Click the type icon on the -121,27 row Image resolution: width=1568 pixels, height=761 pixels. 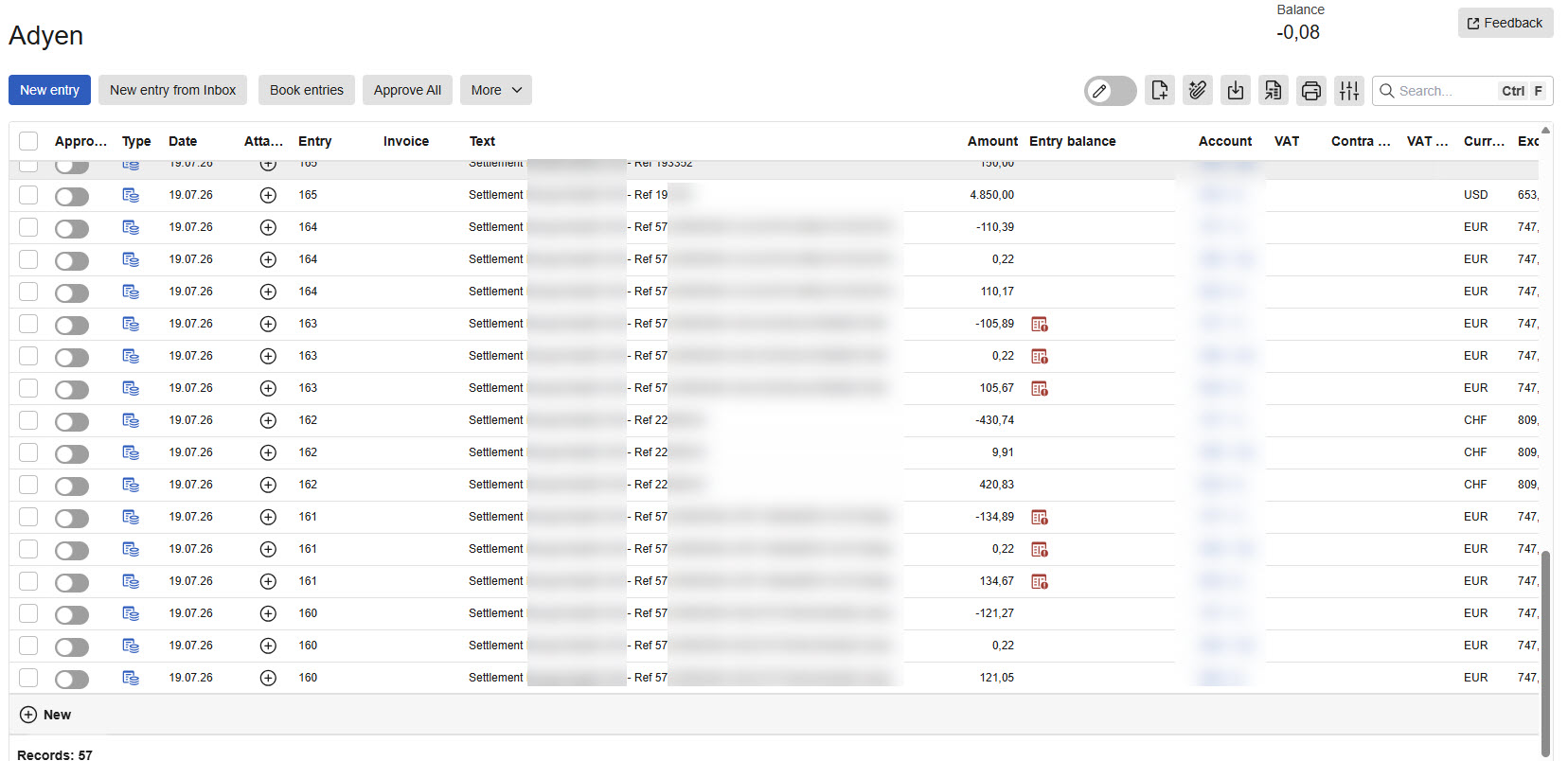[x=131, y=613]
